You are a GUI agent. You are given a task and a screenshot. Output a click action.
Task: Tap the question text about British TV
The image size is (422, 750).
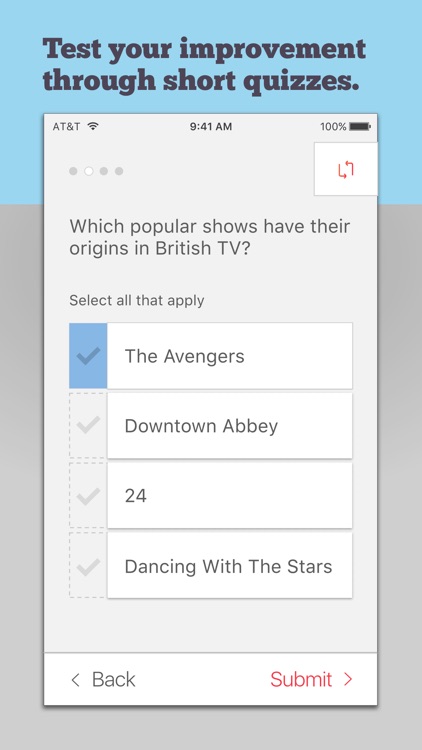(210, 237)
